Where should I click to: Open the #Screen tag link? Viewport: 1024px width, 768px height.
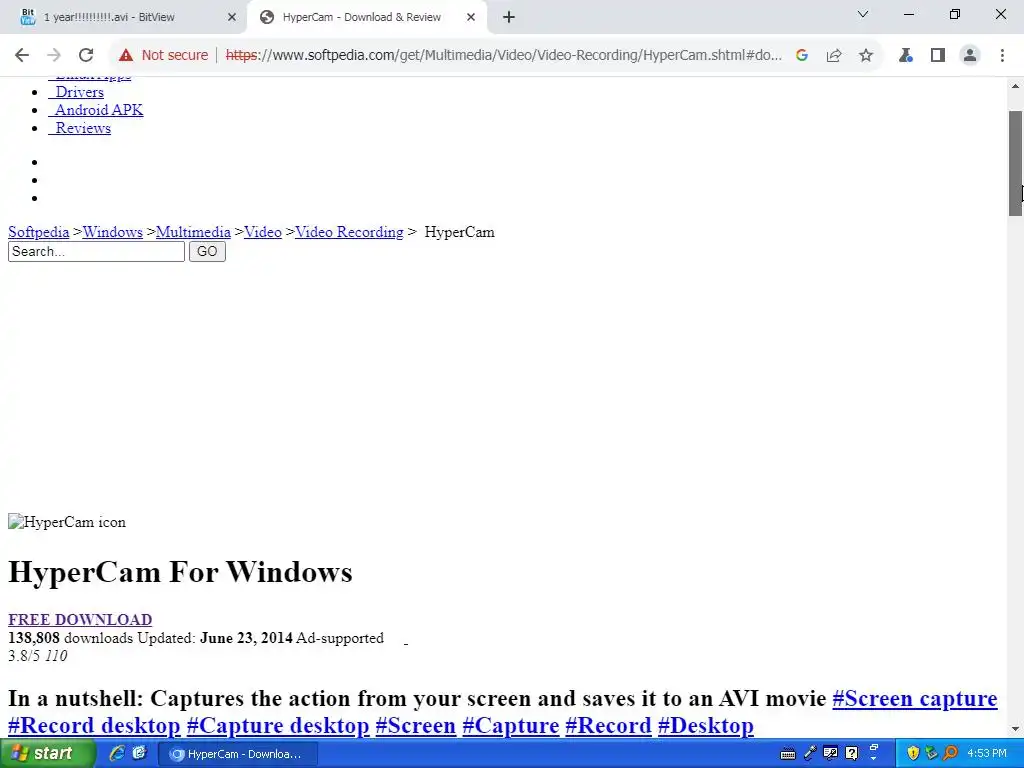click(415, 726)
